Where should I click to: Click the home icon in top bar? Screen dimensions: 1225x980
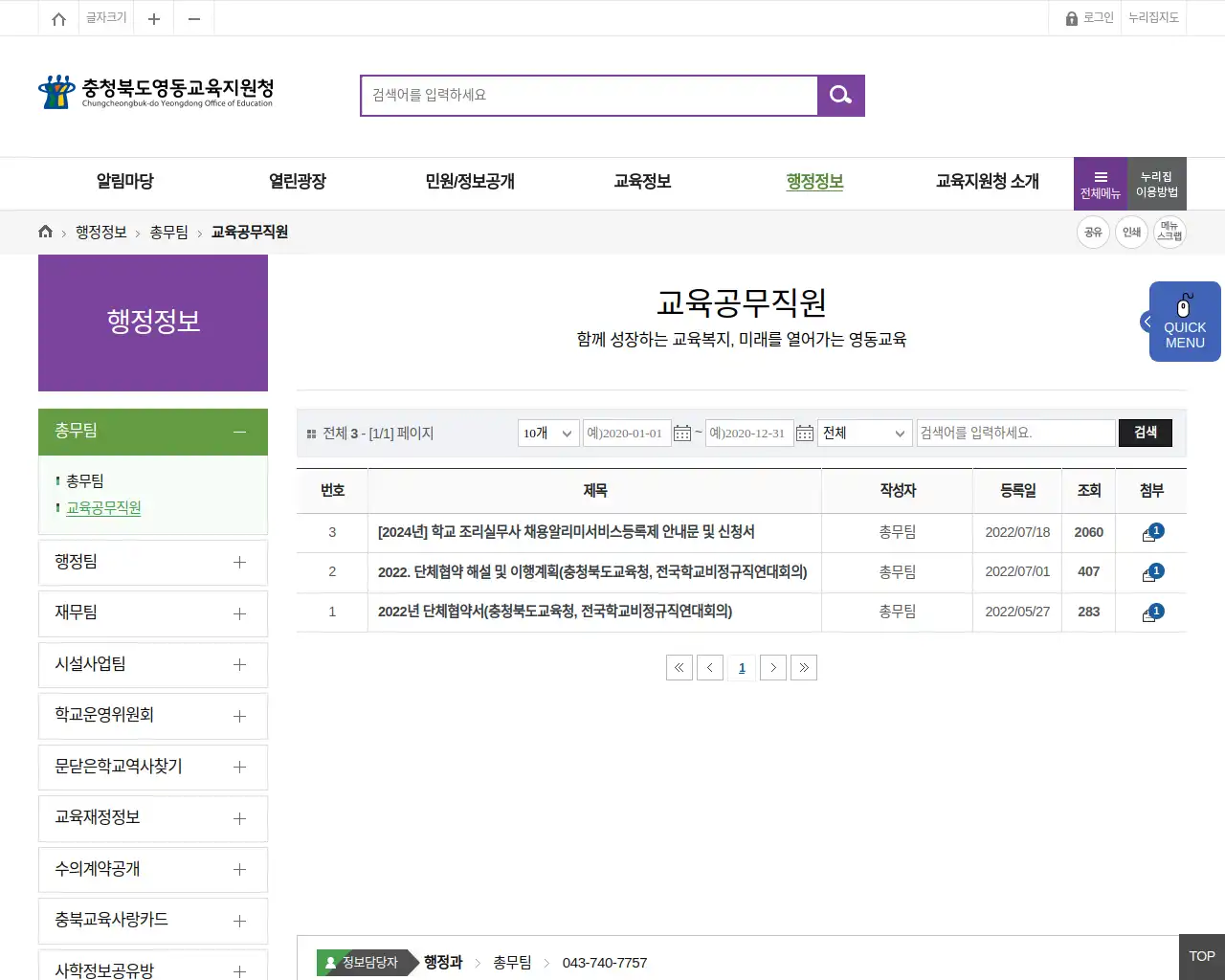tap(58, 19)
